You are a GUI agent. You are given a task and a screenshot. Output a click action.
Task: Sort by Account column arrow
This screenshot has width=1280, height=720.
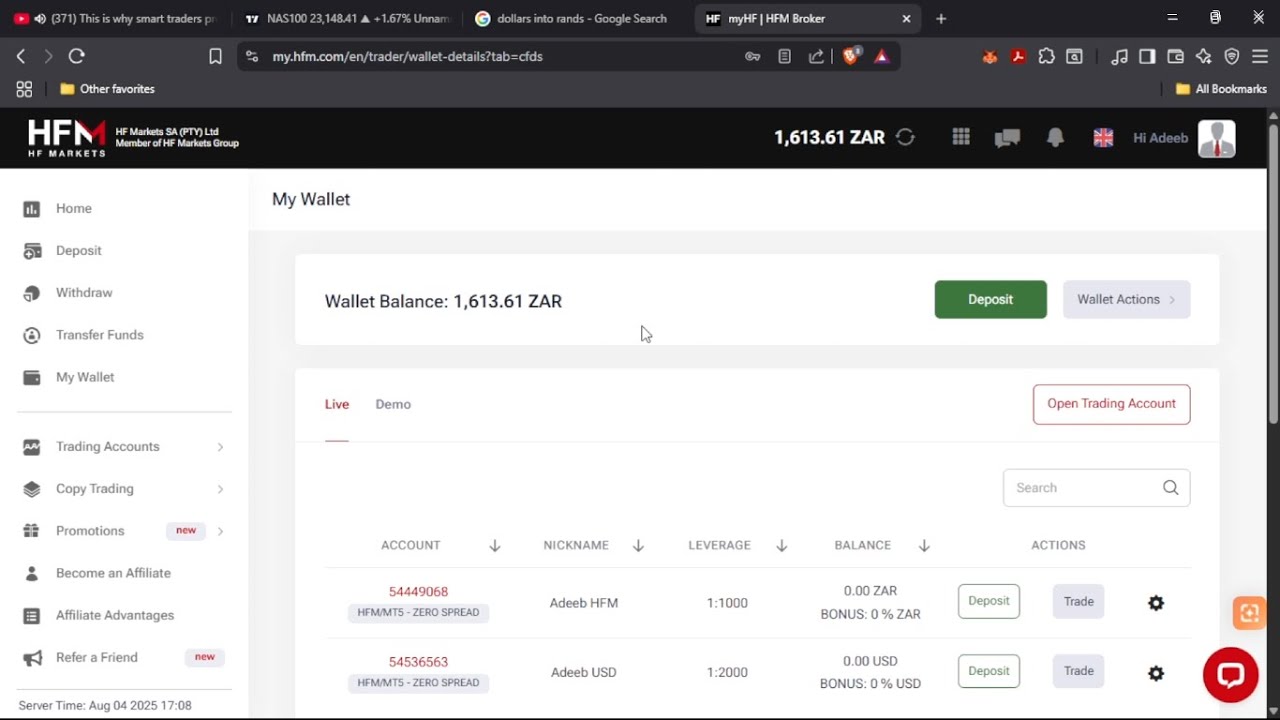[494, 546]
